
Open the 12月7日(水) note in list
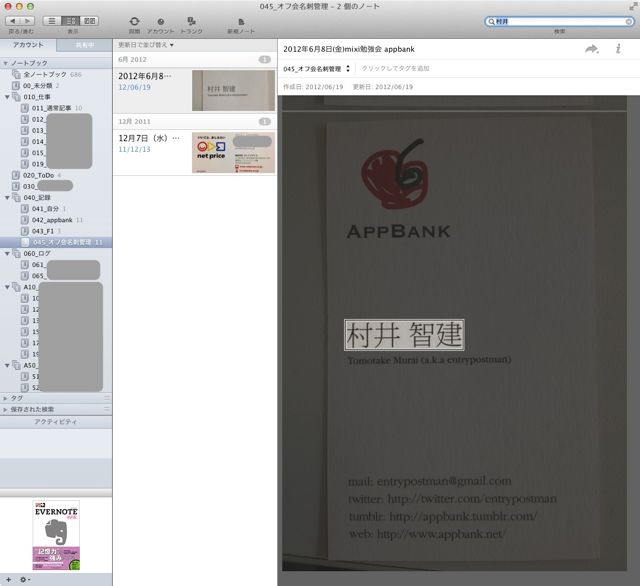tap(195, 153)
